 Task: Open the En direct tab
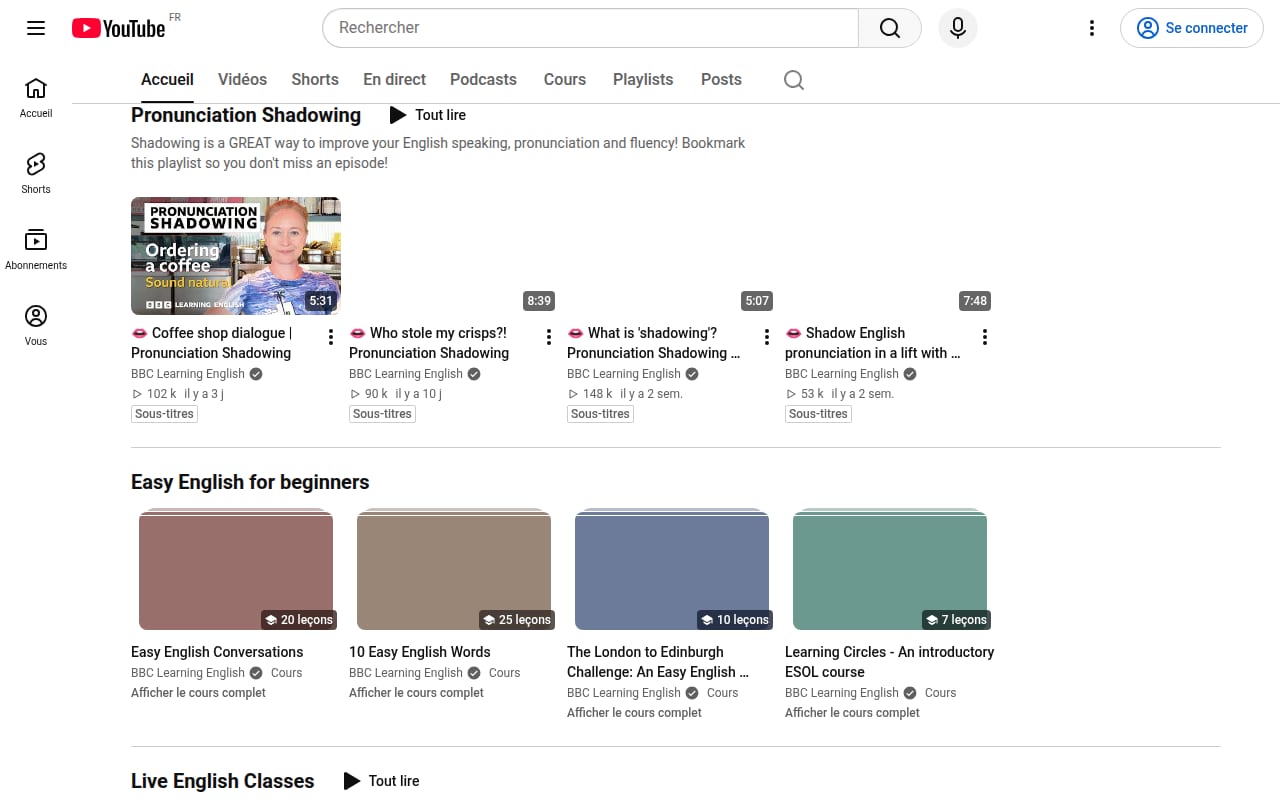(395, 80)
